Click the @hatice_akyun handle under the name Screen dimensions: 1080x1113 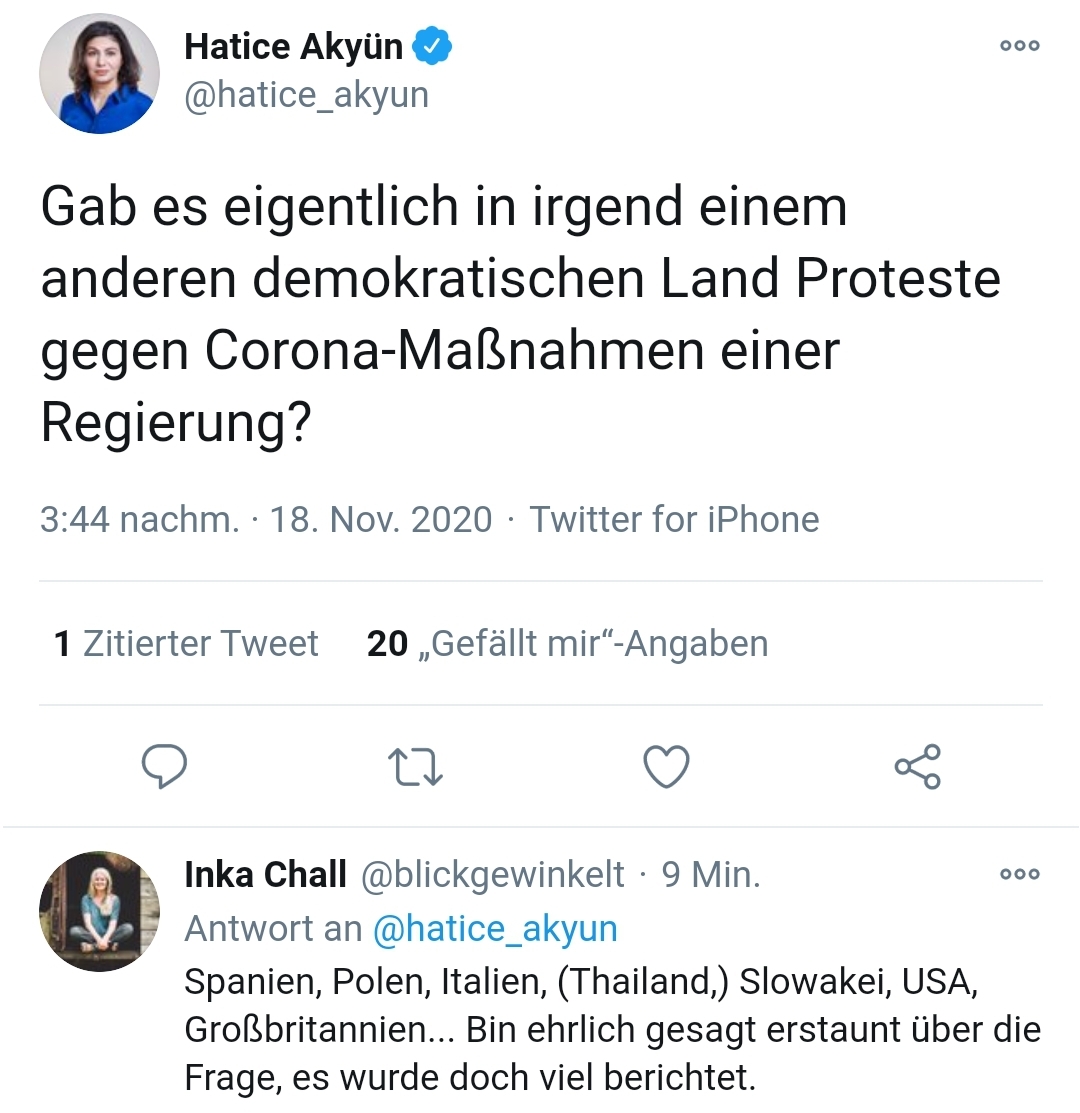coord(306,96)
